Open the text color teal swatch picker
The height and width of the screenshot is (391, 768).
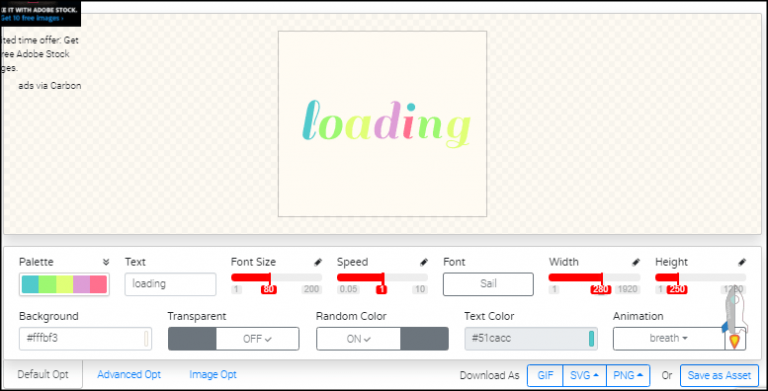pos(591,339)
